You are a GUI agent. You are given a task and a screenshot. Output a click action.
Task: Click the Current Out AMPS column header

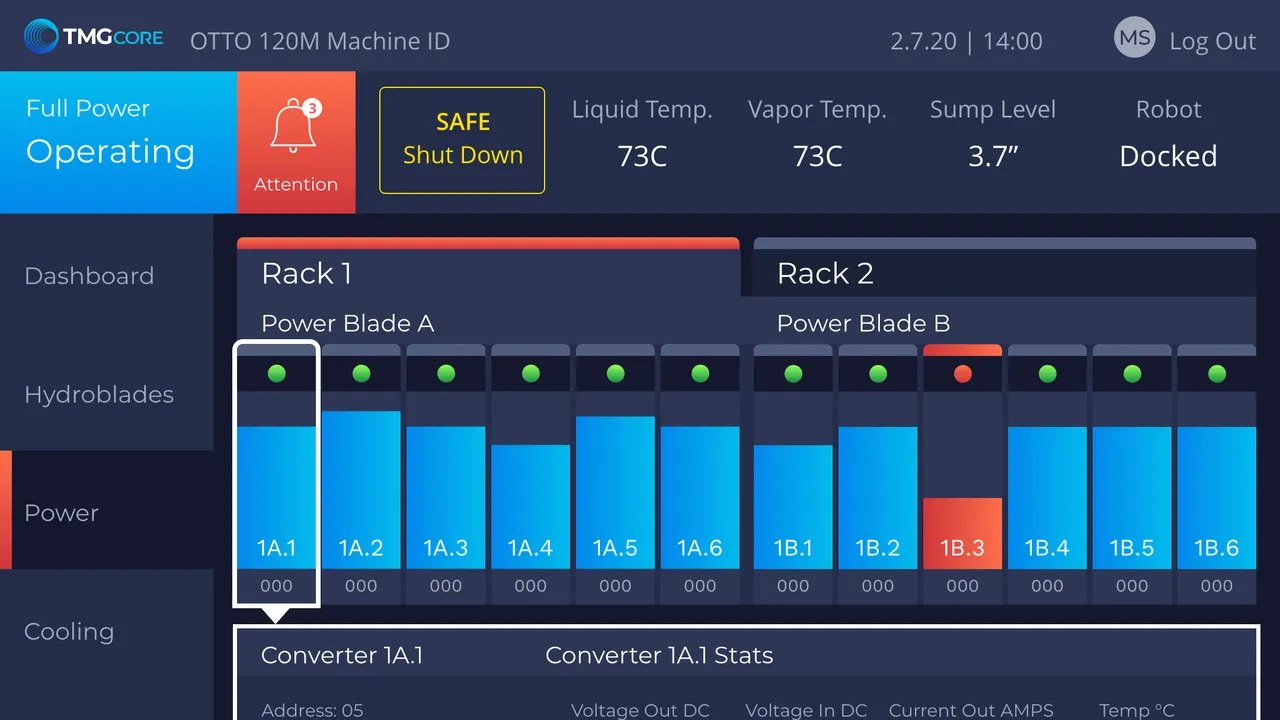tap(971, 711)
